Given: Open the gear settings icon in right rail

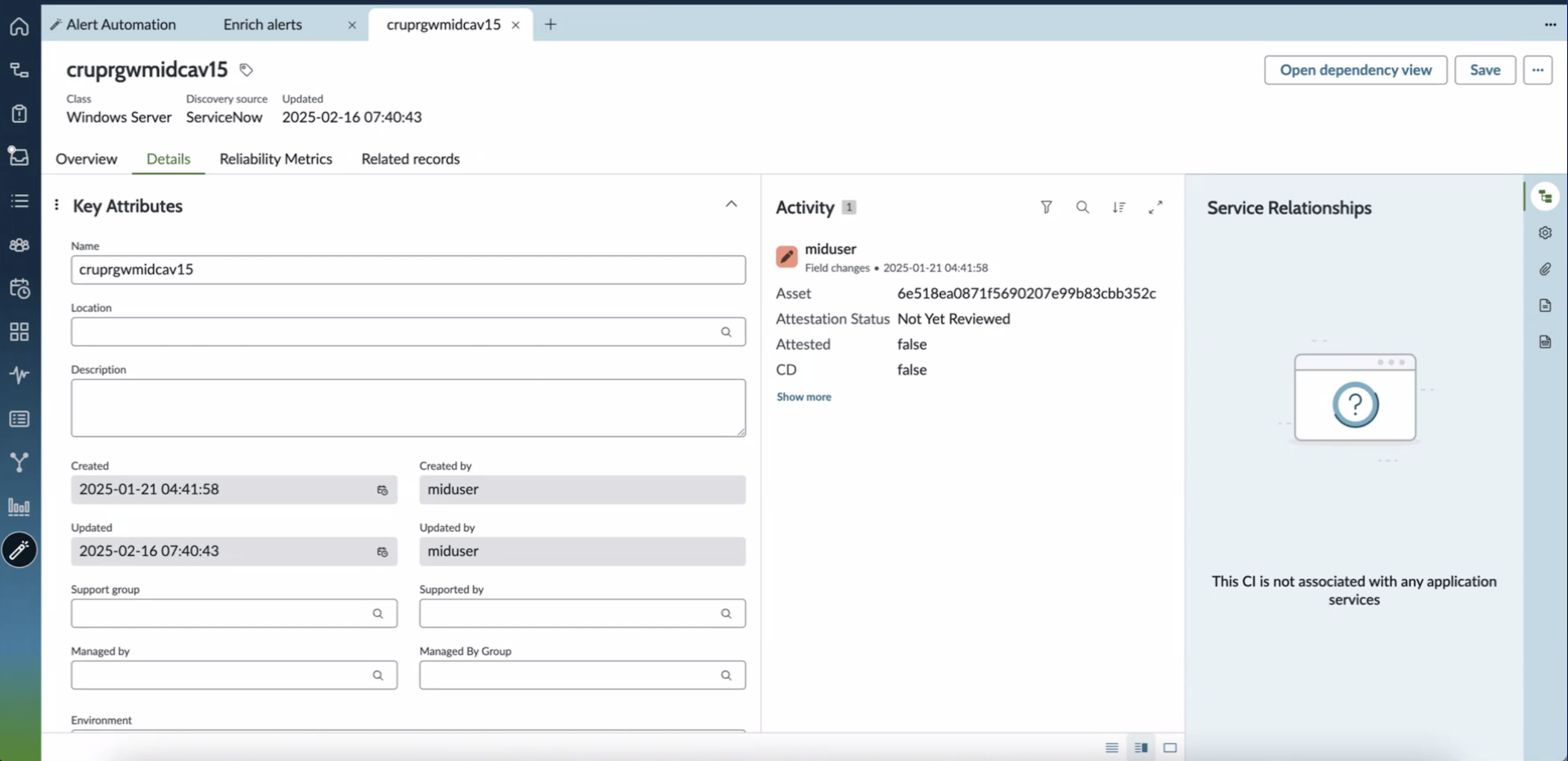Looking at the screenshot, I should click(1546, 233).
